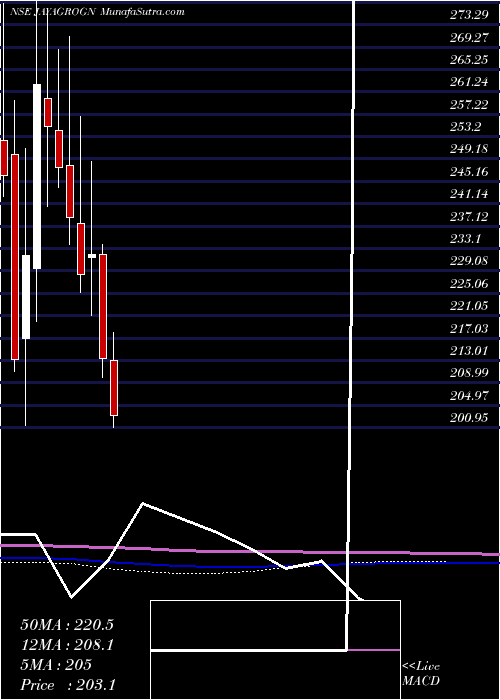Viewport: 500px width, 700px height.
Task: Select the small white doji candle near 230
Action: (92, 256)
